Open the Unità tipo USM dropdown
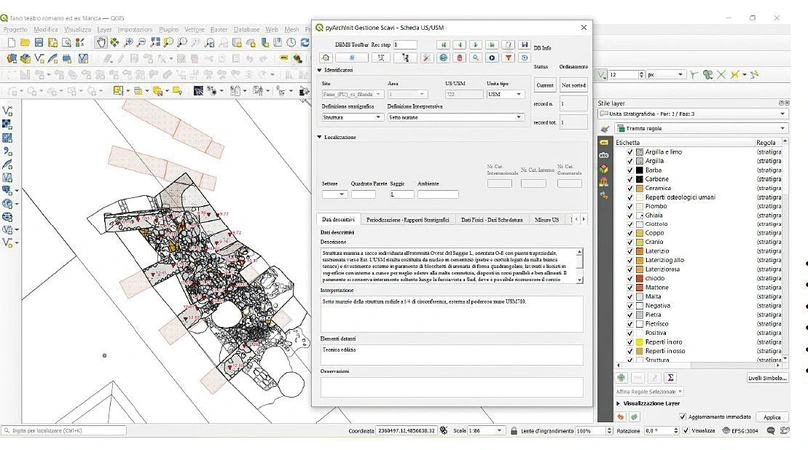 504,94
